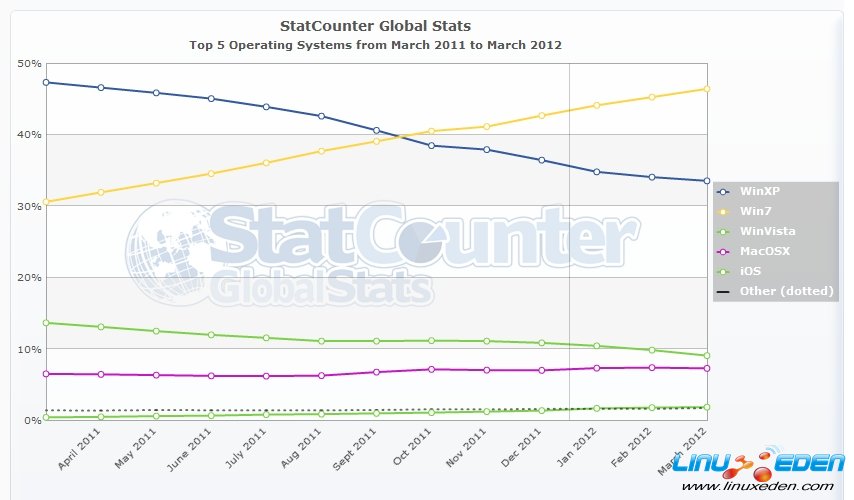Viewport: 854px width, 500px height.
Task: Click the Jan 2012 x-axis label
Action: (585, 450)
